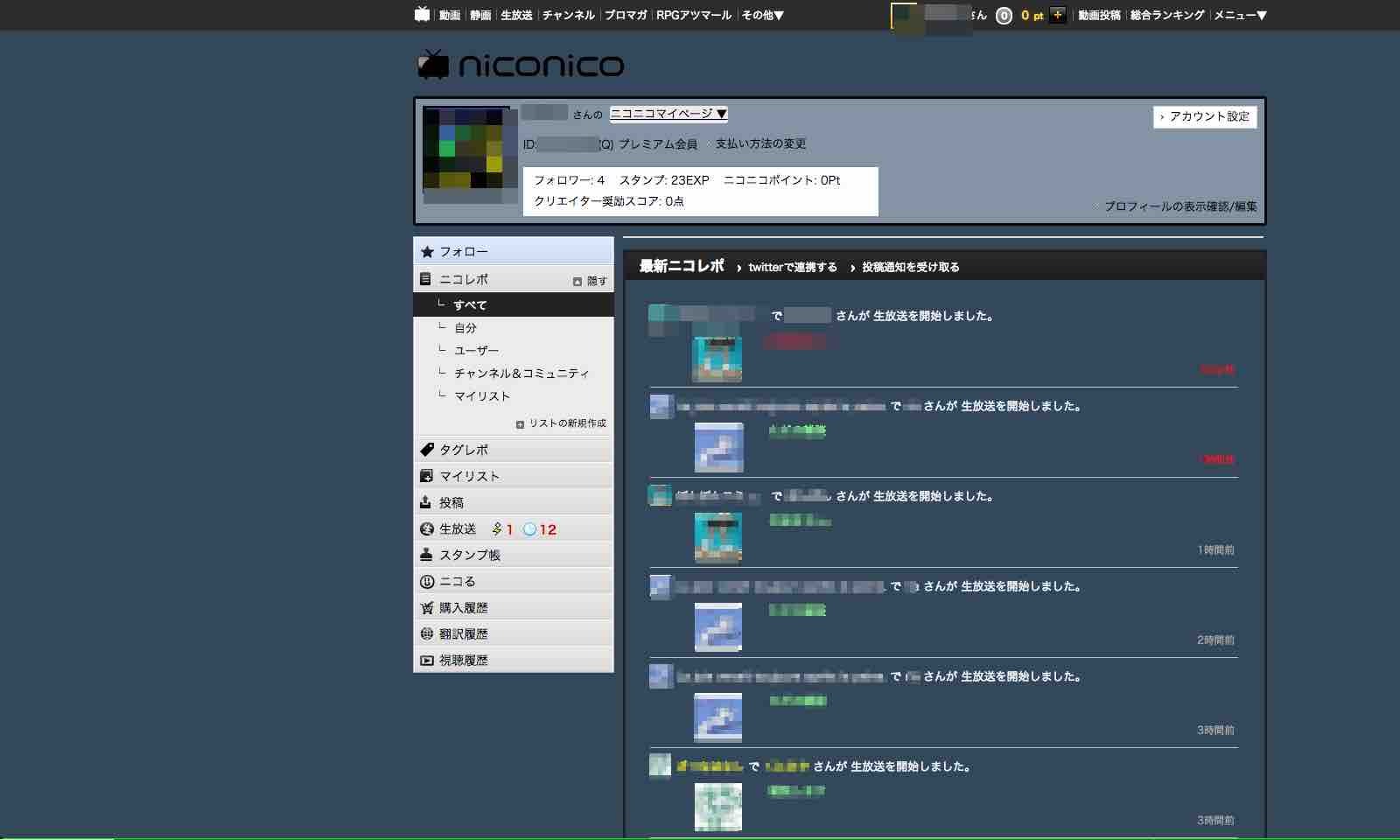
Task: Click the plus icon to add points
Action: tap(1057, 15)
